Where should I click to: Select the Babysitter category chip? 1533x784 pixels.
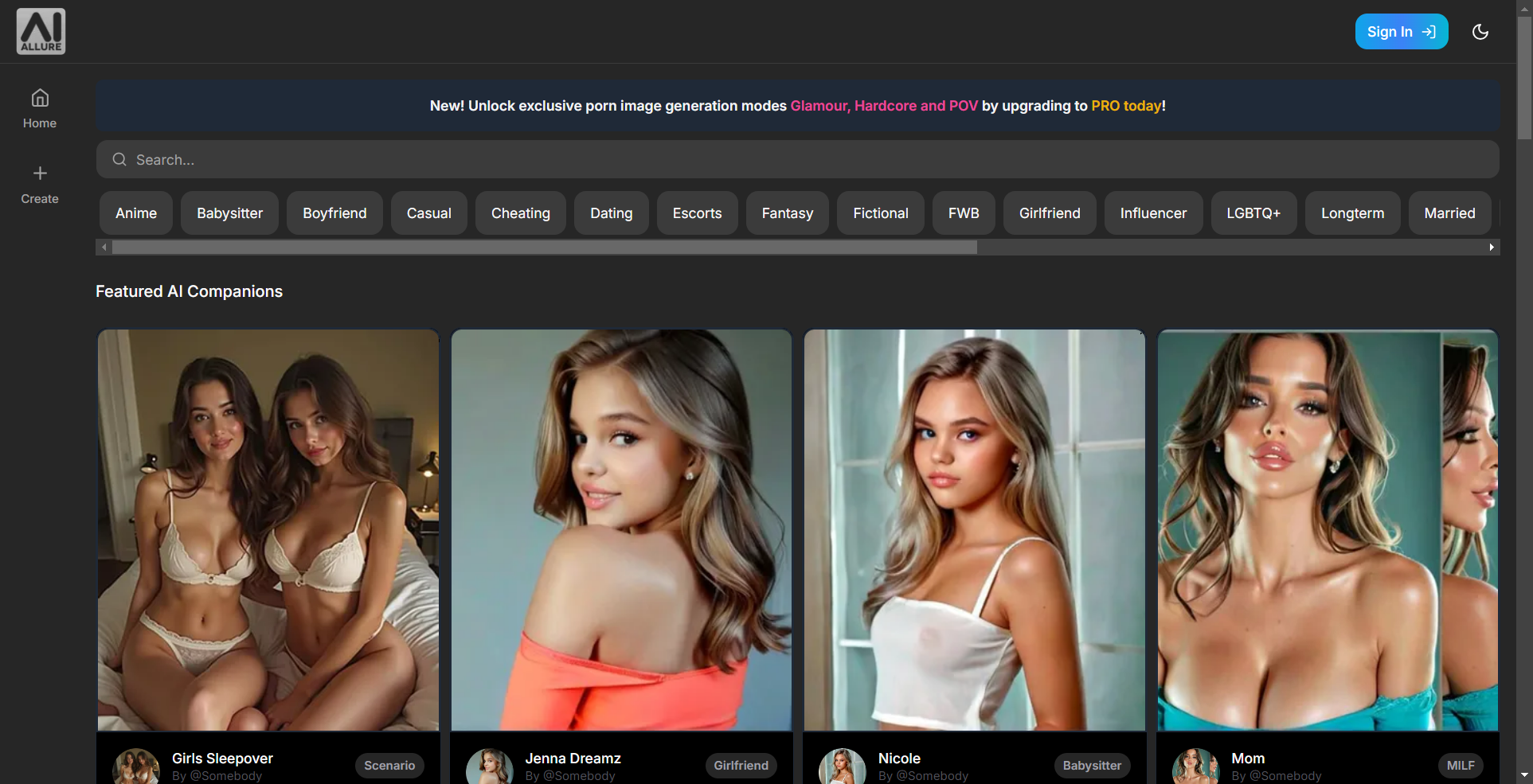[x=230, y=213]
